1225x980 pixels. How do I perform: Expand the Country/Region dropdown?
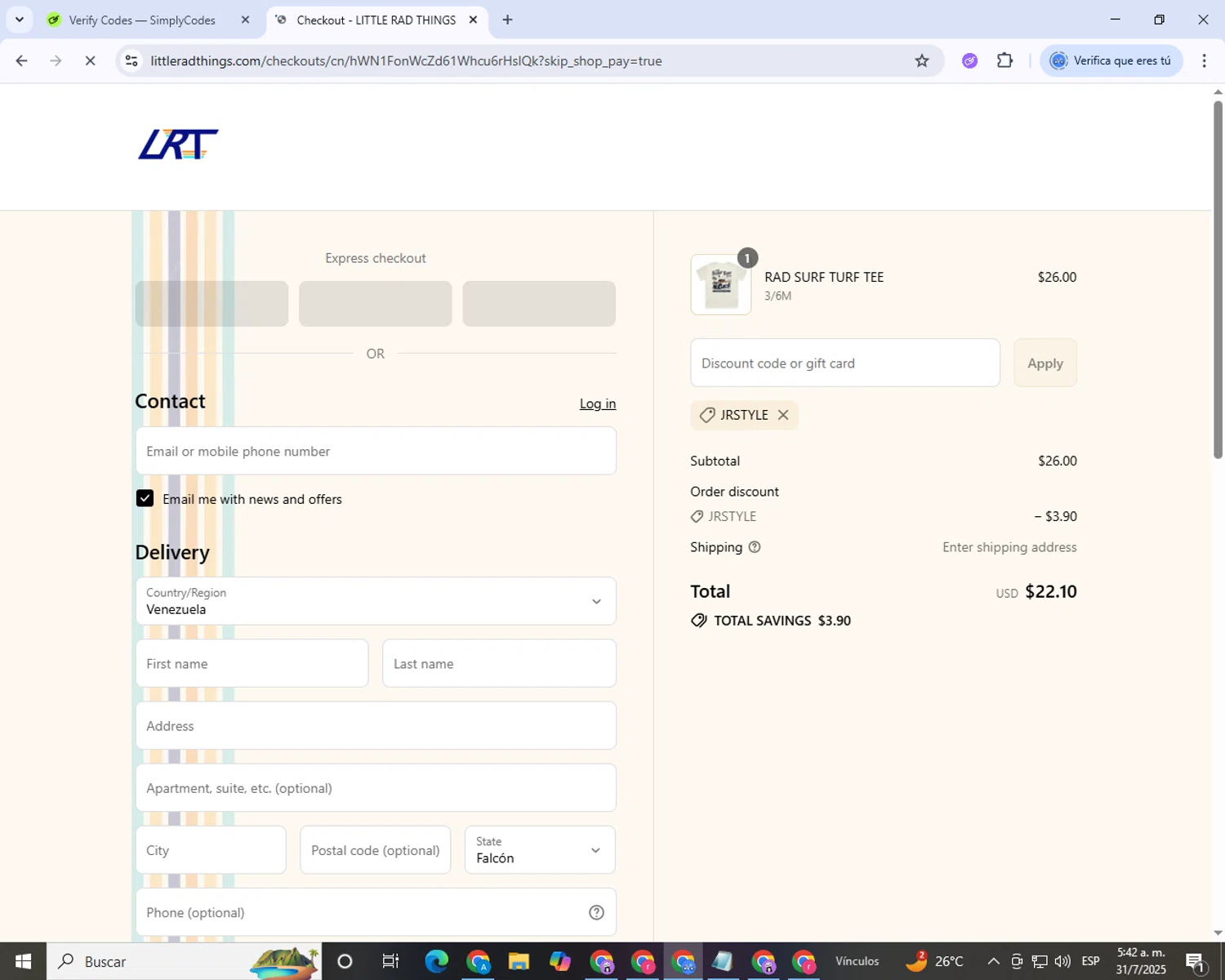tap(376, 601)
